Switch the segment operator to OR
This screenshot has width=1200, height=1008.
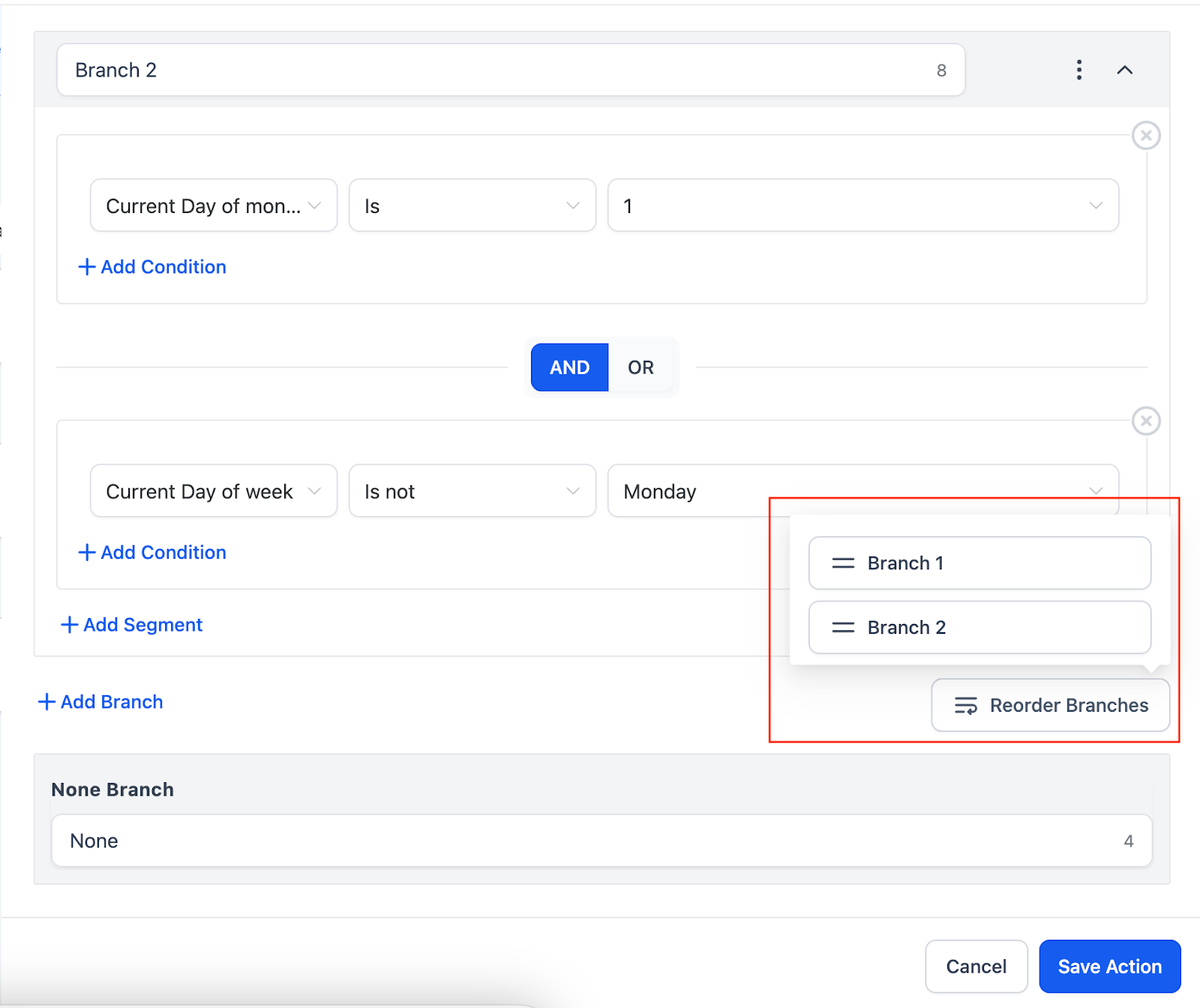pos(641,367)
